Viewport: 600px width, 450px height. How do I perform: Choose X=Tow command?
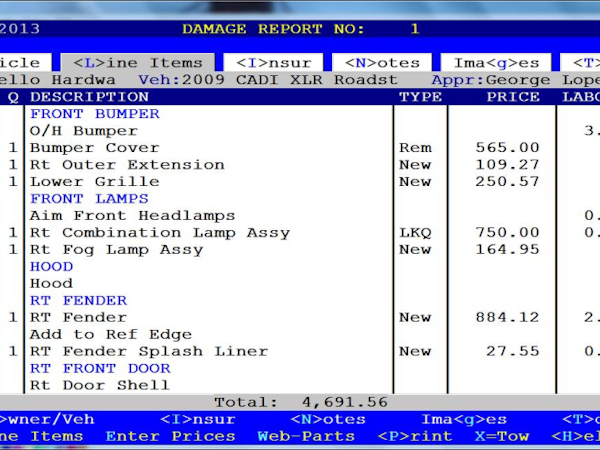click(502, 436)
